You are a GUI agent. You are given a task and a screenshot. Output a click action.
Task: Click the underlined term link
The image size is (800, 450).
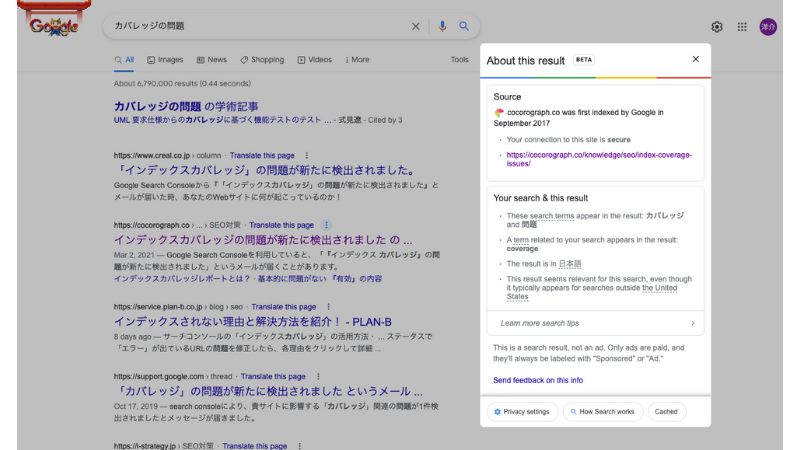point(521,240)
